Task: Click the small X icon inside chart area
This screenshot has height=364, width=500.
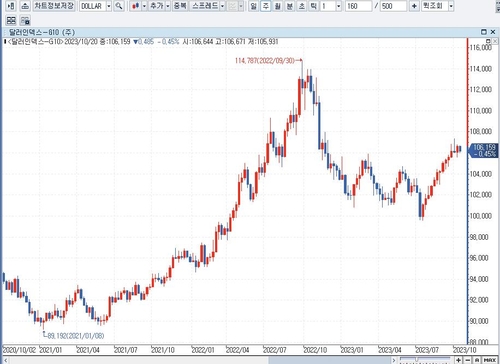Action: coord(495,41)
